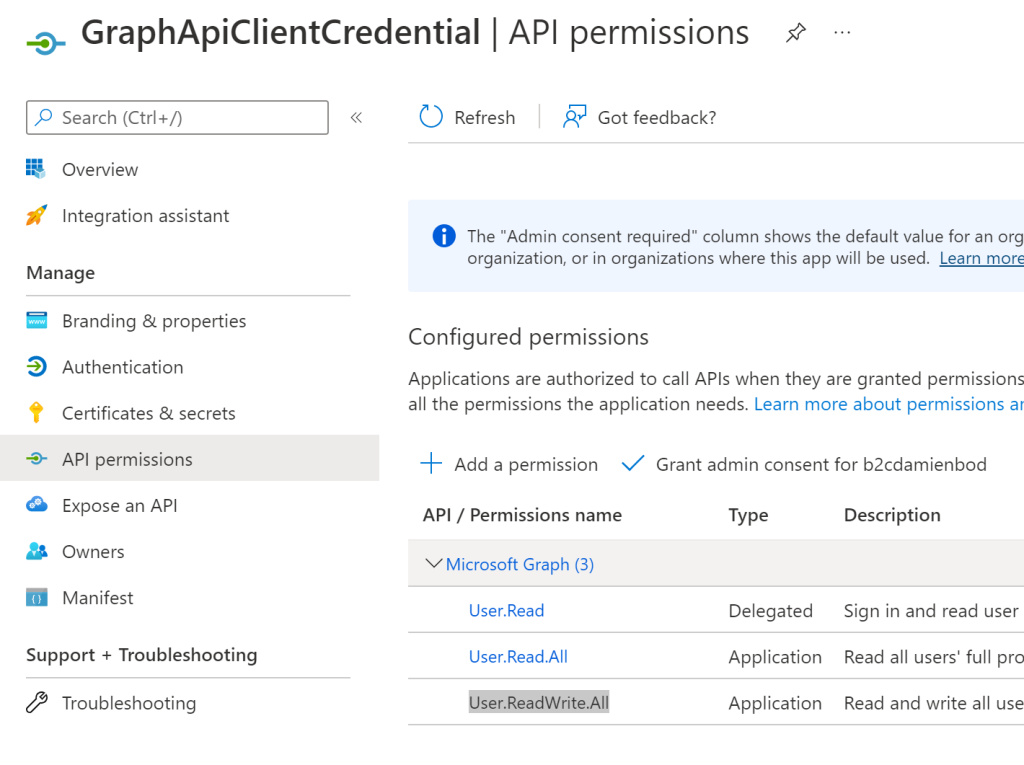The height and width of the screenshot is (765, 1024).
Task: Click the Integration assistant rocket icon
Action: tap(37, 215)
